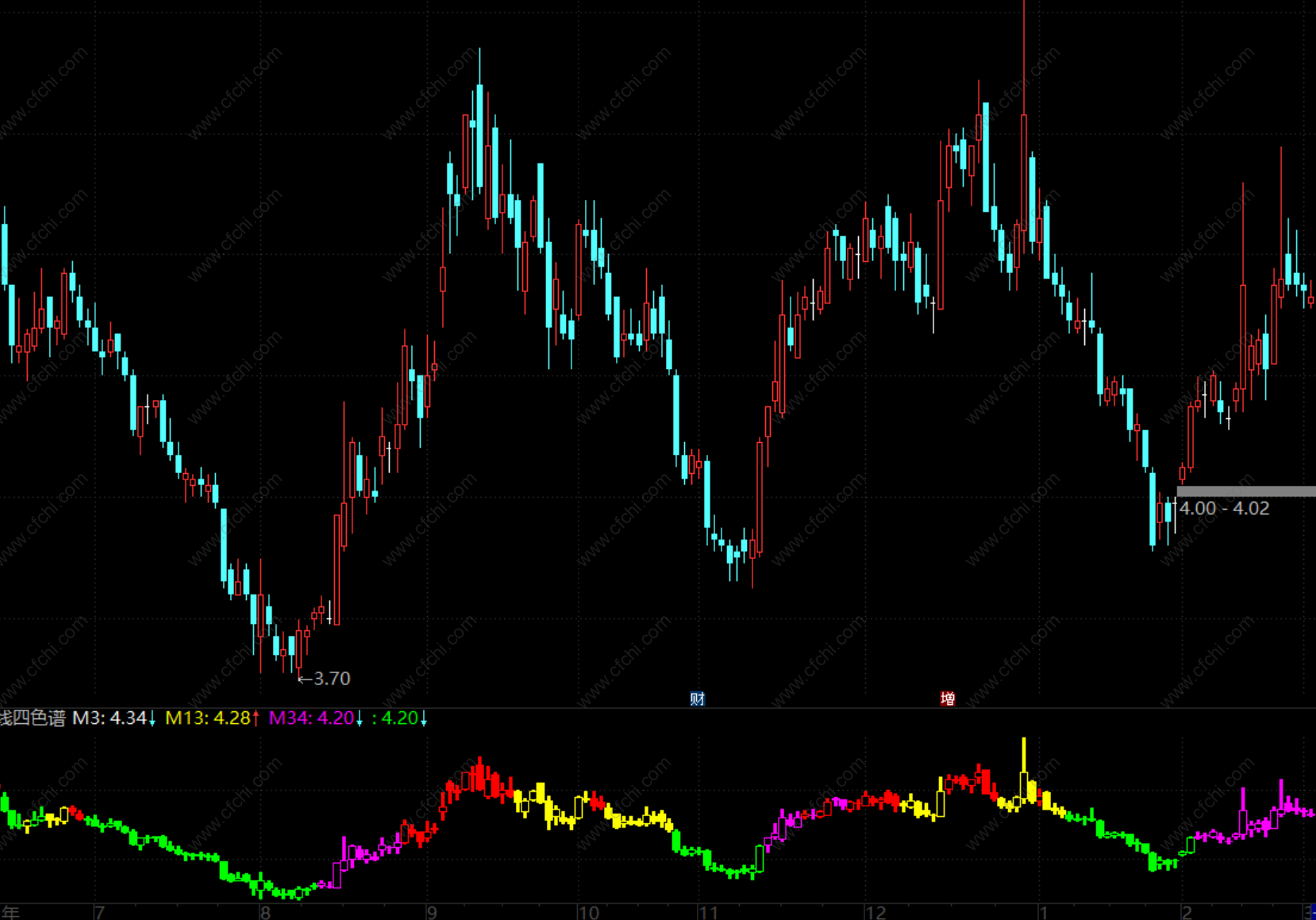The width and height of the screenshot is (1316, 920).
Task: Click the 4.00 - 4.02 price range label
Action: click(x=1224, y=508)
